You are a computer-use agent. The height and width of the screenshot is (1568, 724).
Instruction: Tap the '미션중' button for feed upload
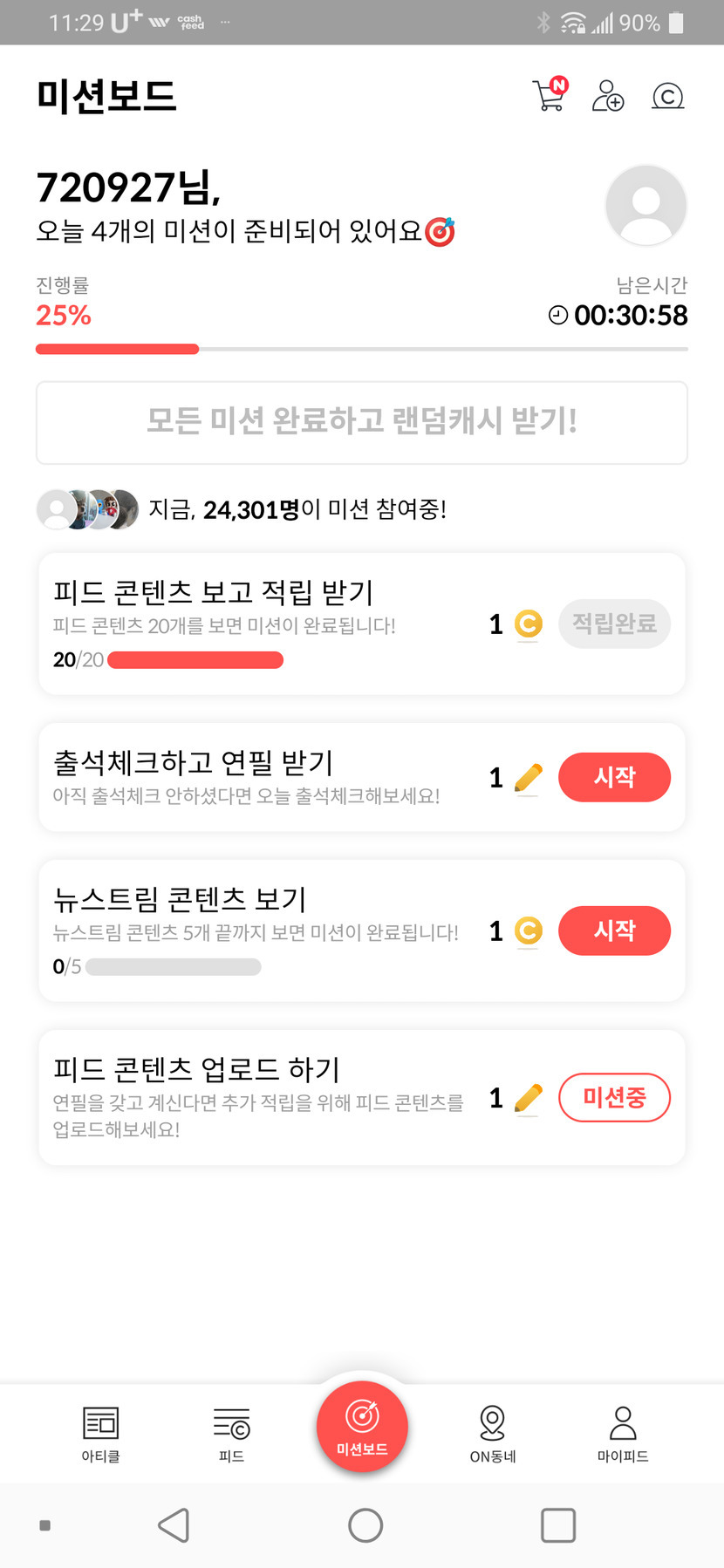614,1097
